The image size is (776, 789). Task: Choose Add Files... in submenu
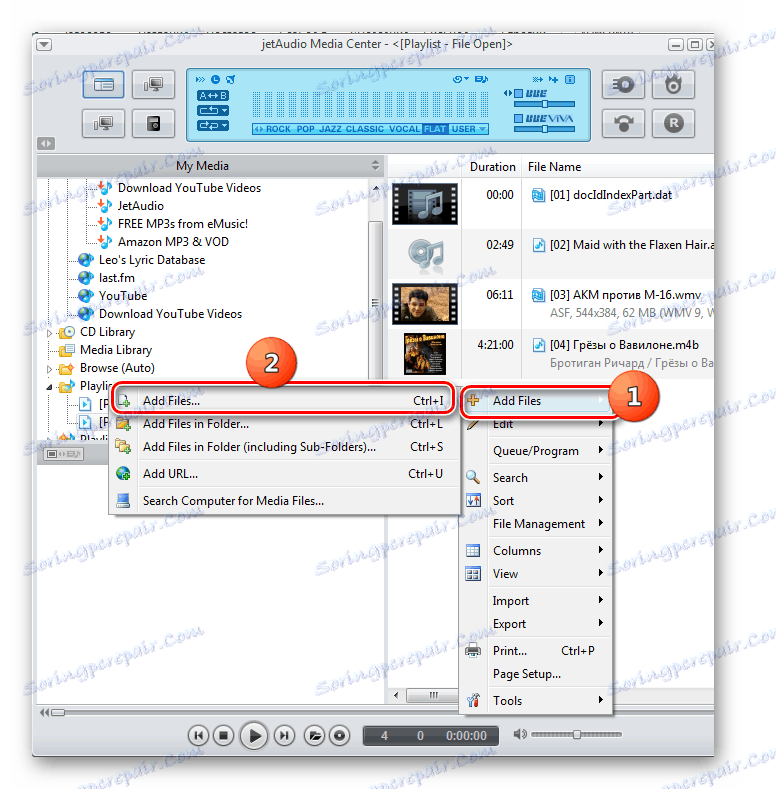[x=283, y=401]
